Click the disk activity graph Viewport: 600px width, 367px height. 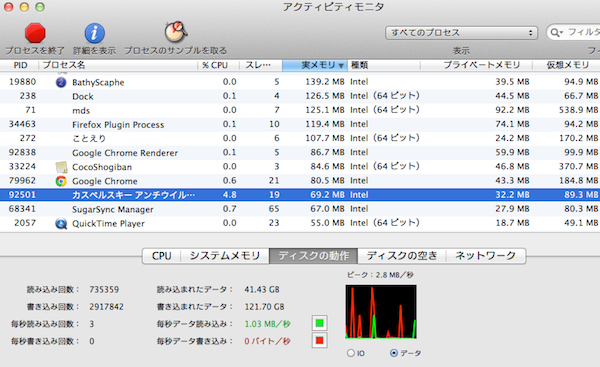tap(381, 312)
